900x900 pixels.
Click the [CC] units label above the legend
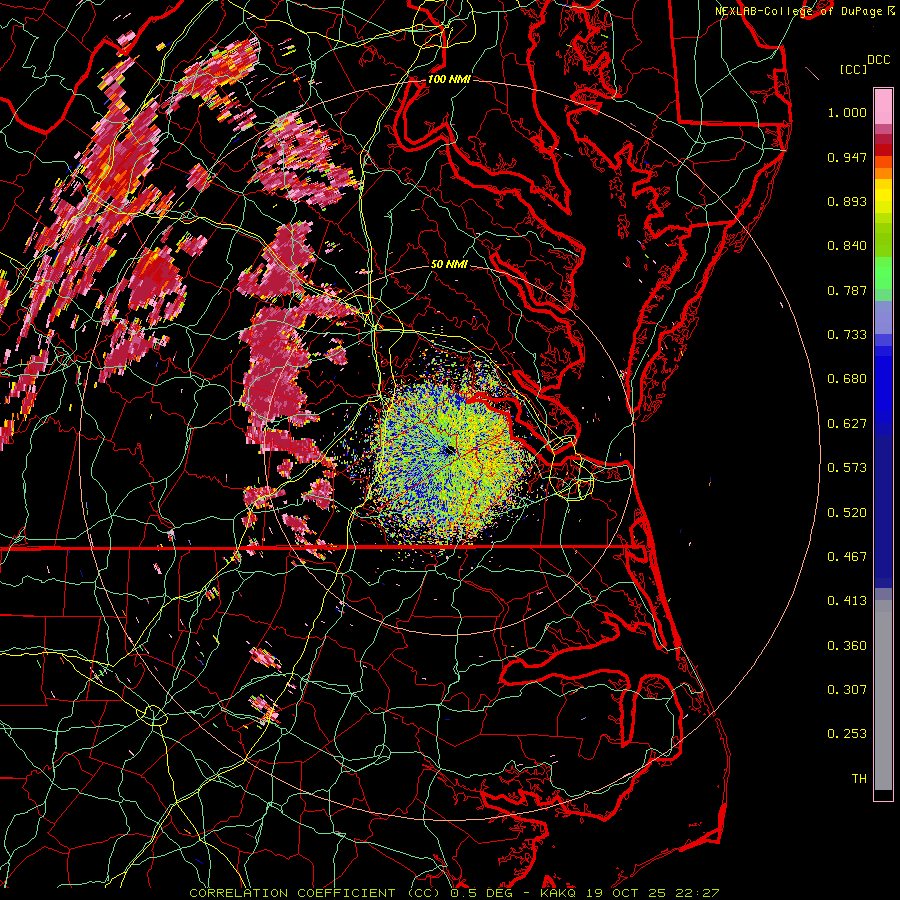853,69
